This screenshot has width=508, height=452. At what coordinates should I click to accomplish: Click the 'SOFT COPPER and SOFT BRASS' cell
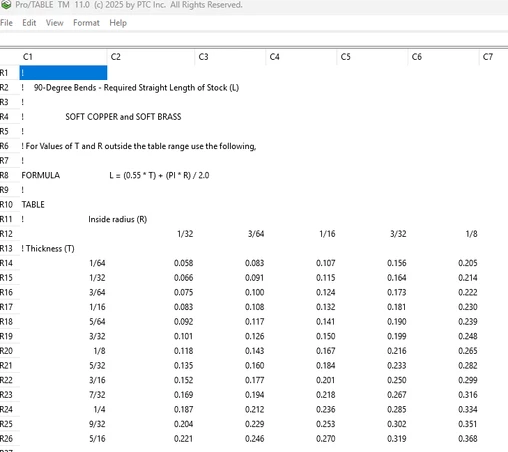tap(123, 117)
